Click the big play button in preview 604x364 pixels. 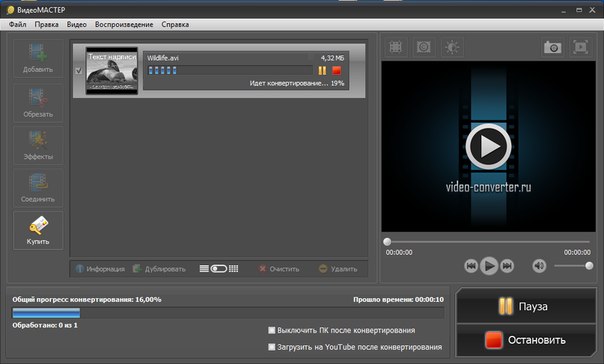tap(488, 146)
